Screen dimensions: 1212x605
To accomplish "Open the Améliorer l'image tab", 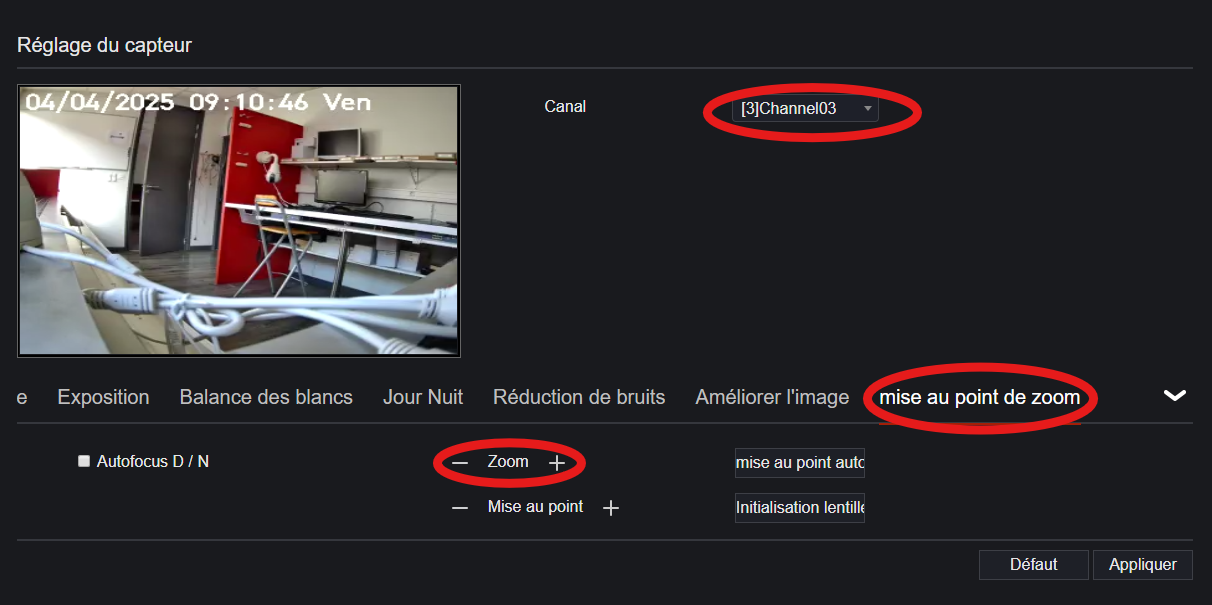I will click(772, 397).
